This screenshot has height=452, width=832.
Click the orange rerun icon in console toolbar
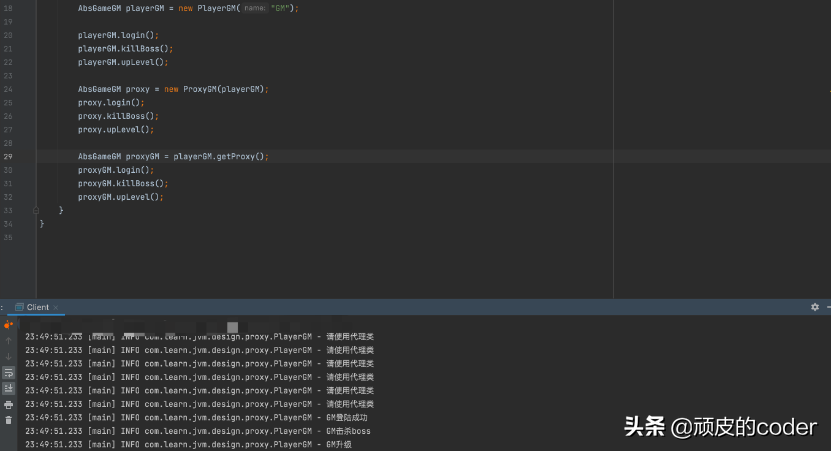[8, 325]
